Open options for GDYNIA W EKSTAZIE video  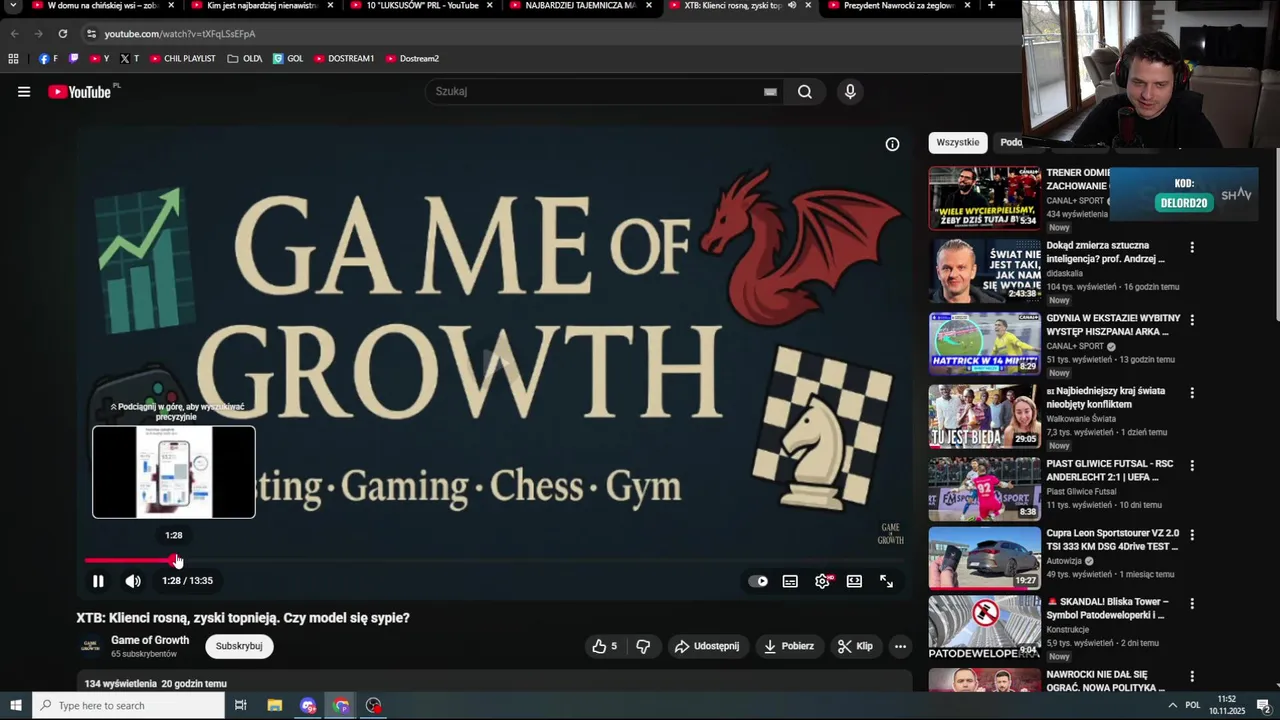tap(1191, 320)
